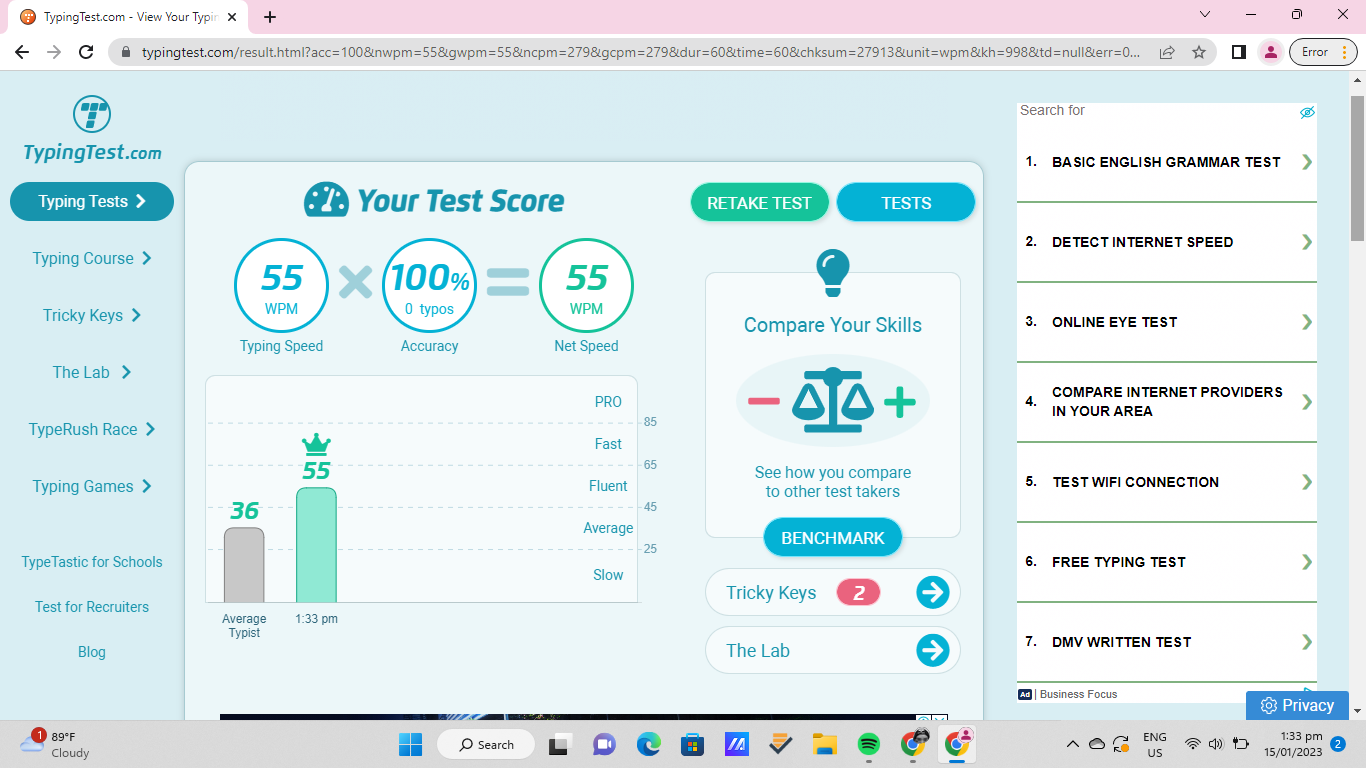
Task: Open the Online Eye Test ad link
Action: [x=1114, y=322]
